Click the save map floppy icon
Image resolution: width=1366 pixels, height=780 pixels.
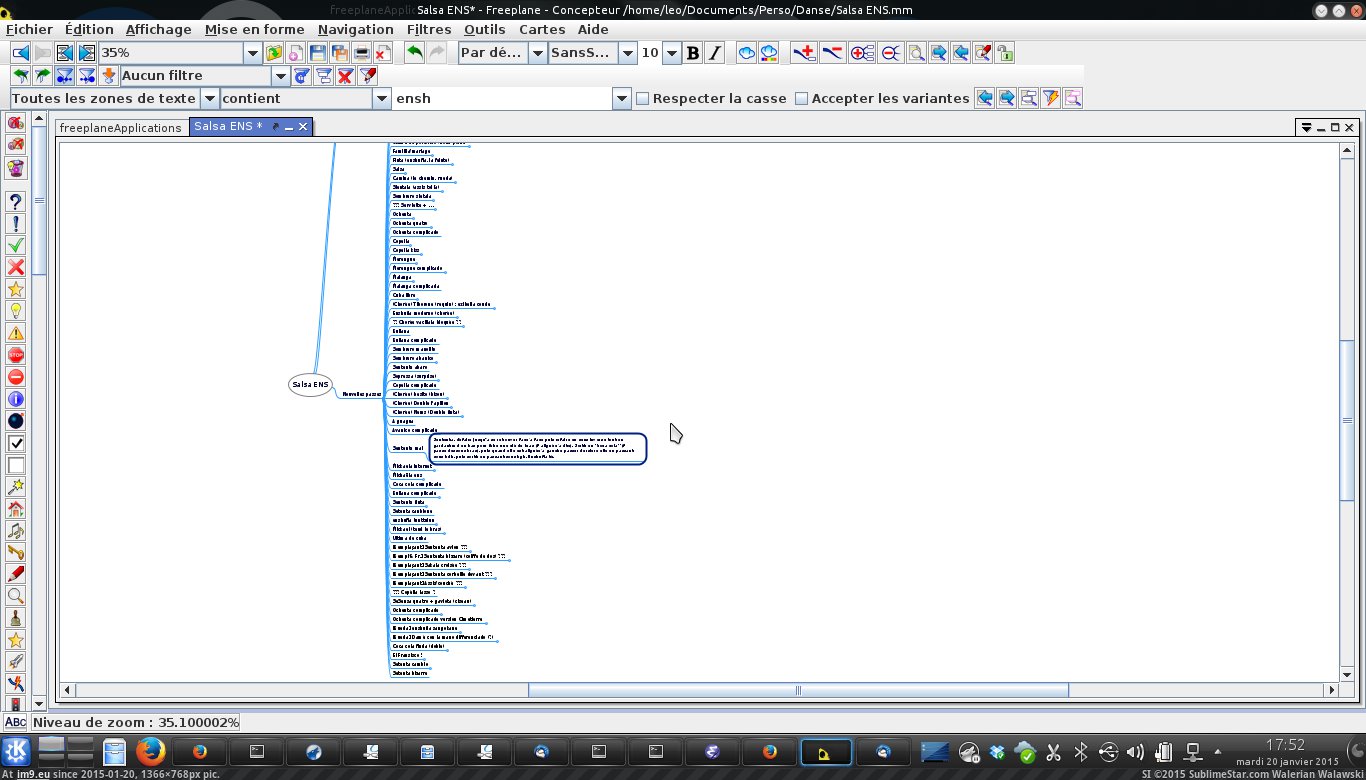[318, 53]
